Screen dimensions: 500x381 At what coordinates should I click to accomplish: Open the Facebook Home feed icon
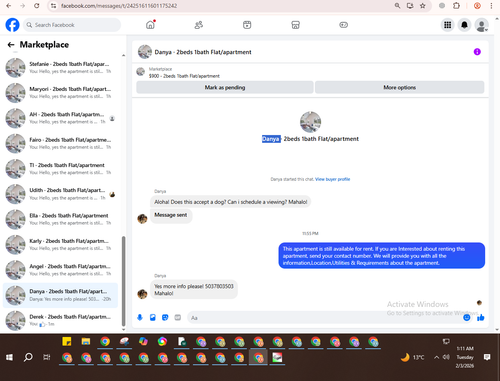tap(150, 25)
